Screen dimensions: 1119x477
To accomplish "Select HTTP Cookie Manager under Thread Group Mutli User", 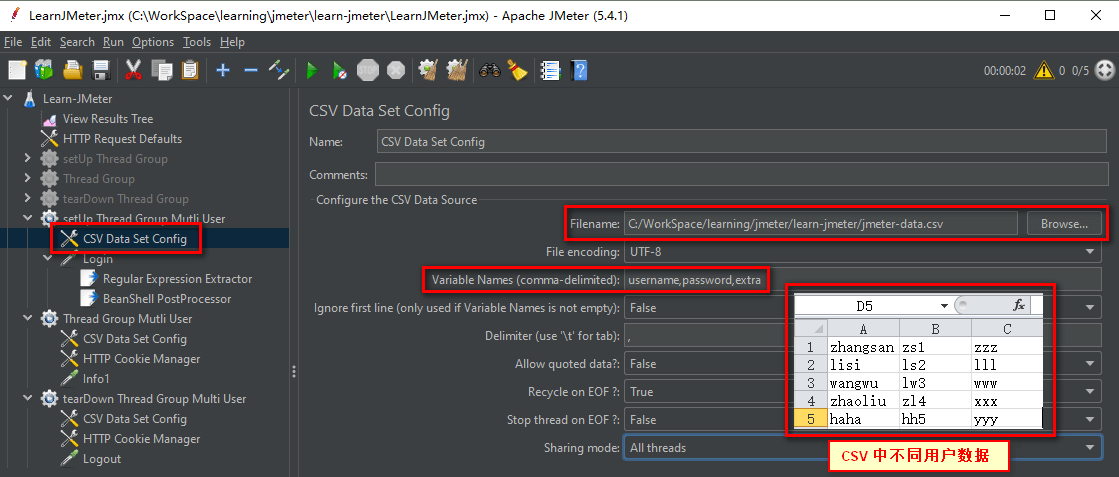I will (141, 358).
